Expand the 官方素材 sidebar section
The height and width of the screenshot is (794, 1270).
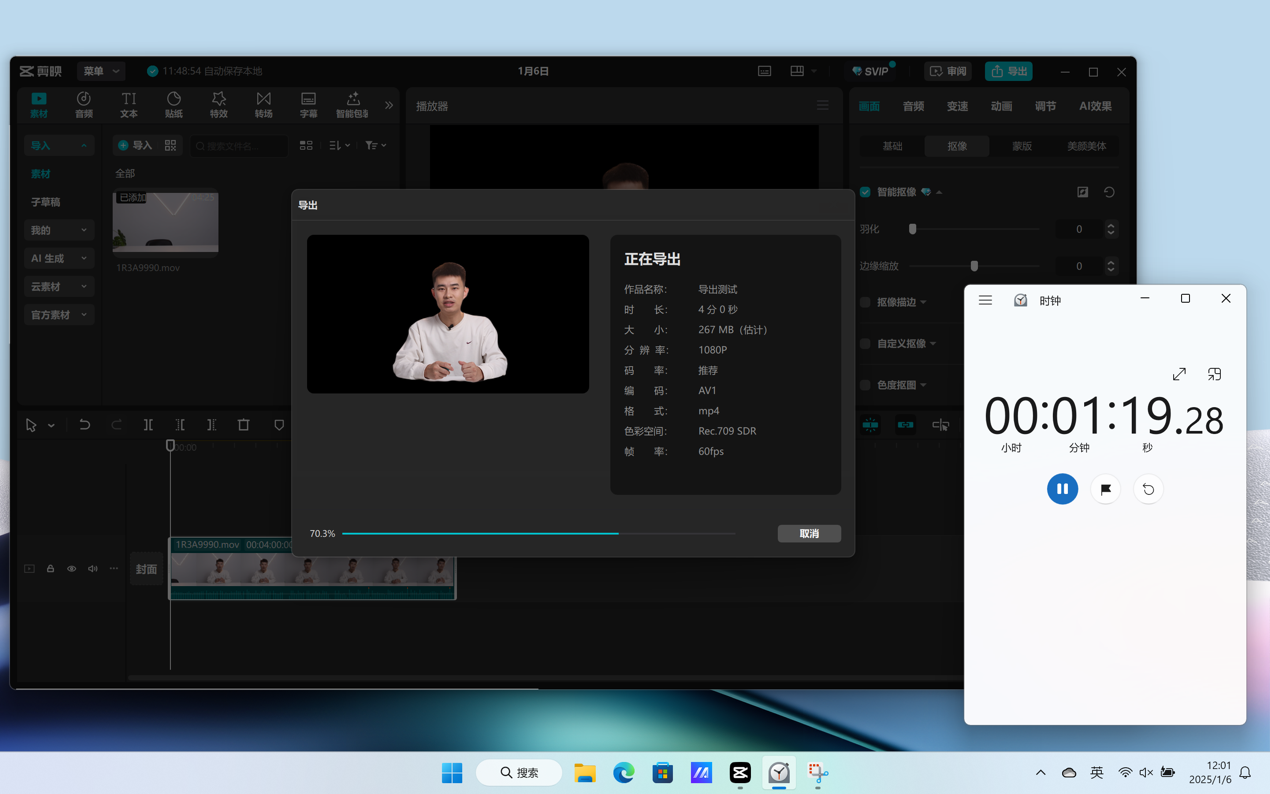[x=58, y=315]
